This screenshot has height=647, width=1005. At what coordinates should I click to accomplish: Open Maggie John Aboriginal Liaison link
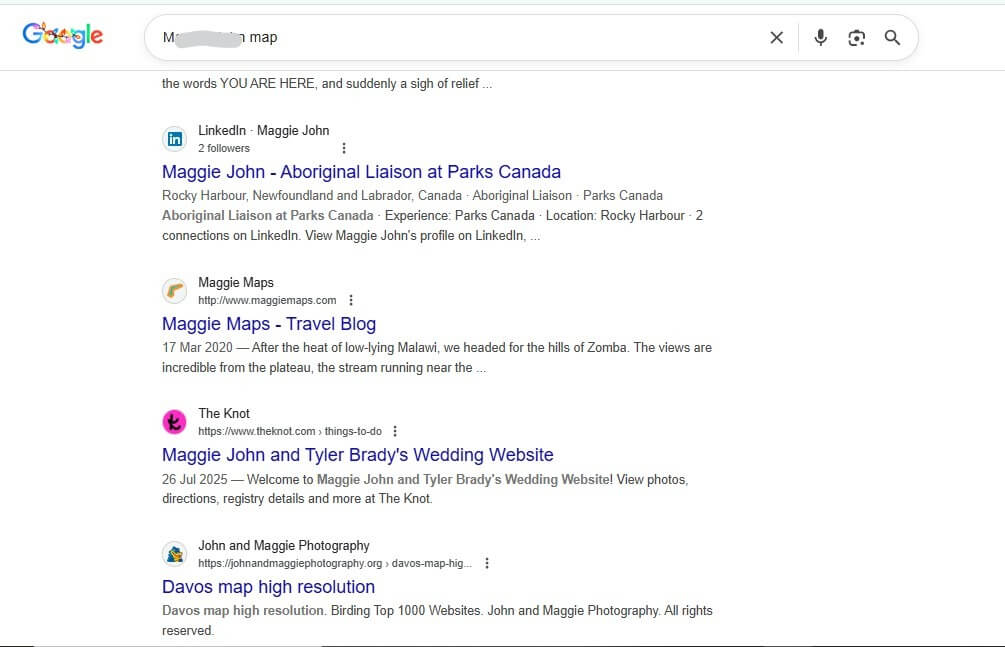(361, 172)
